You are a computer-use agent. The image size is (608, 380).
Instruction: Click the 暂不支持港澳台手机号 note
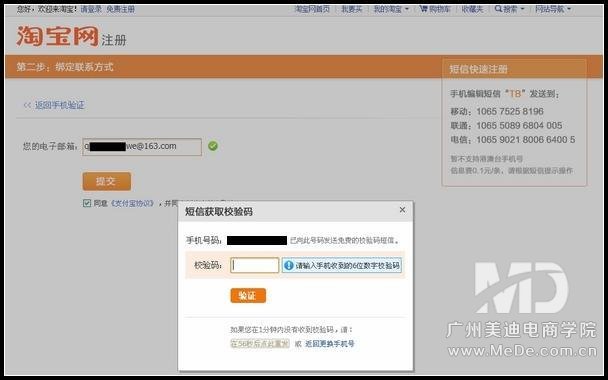point(487,159)
